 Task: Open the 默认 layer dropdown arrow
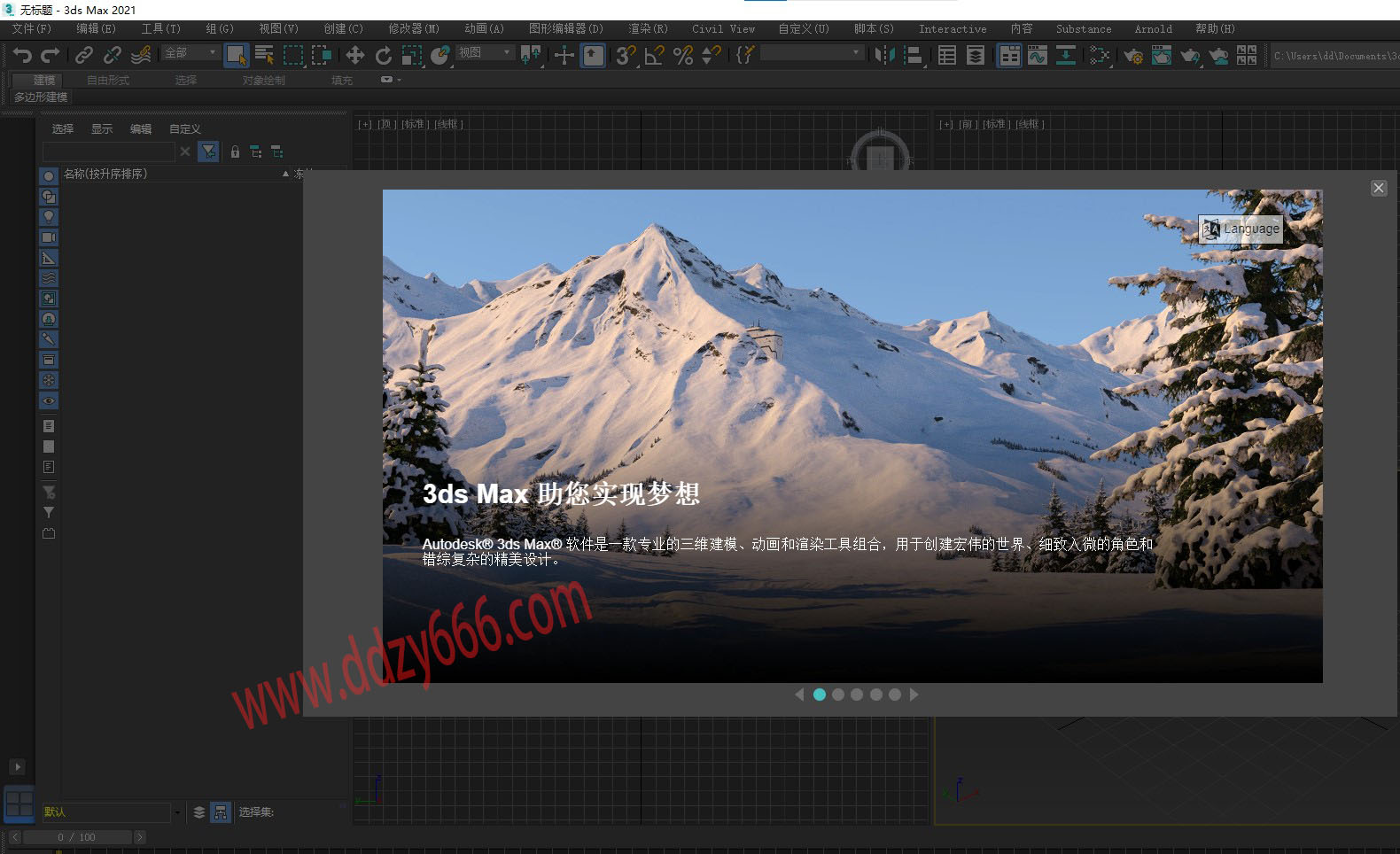click(x=177, y=812)
